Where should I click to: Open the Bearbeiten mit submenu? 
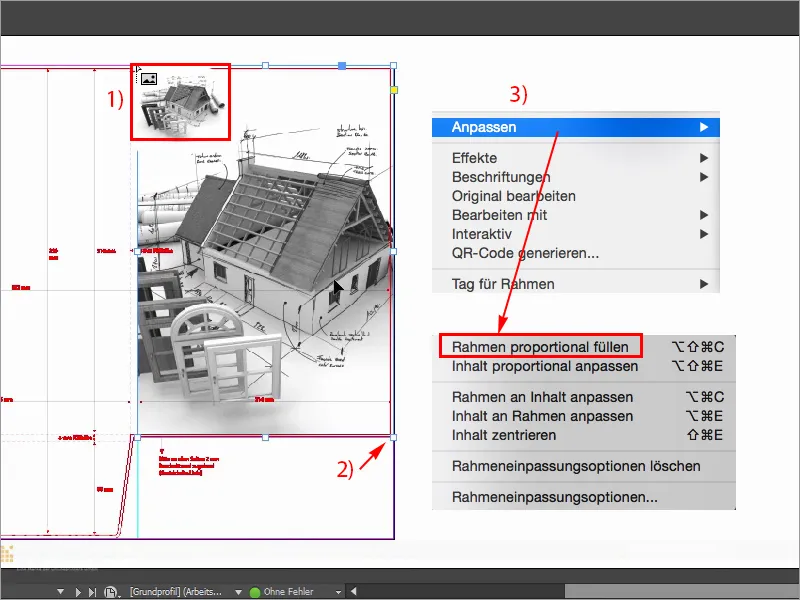pos(576,215)
